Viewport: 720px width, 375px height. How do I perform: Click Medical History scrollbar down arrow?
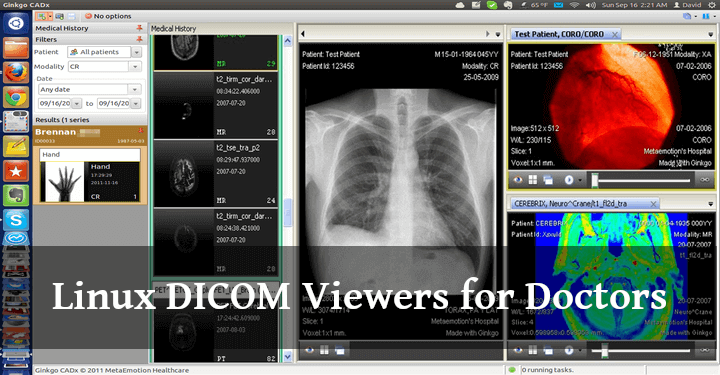point(288,356)
